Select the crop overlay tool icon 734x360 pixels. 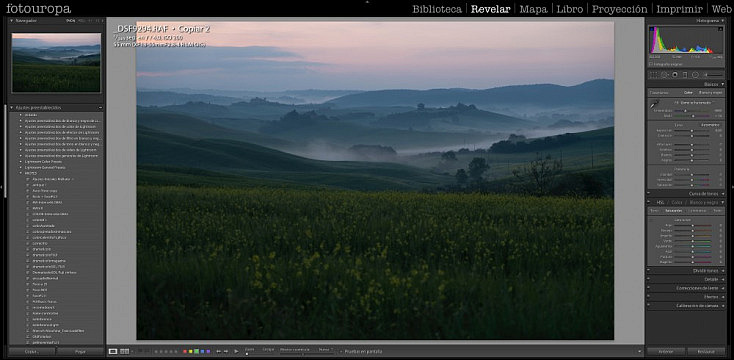click(654, 75)
